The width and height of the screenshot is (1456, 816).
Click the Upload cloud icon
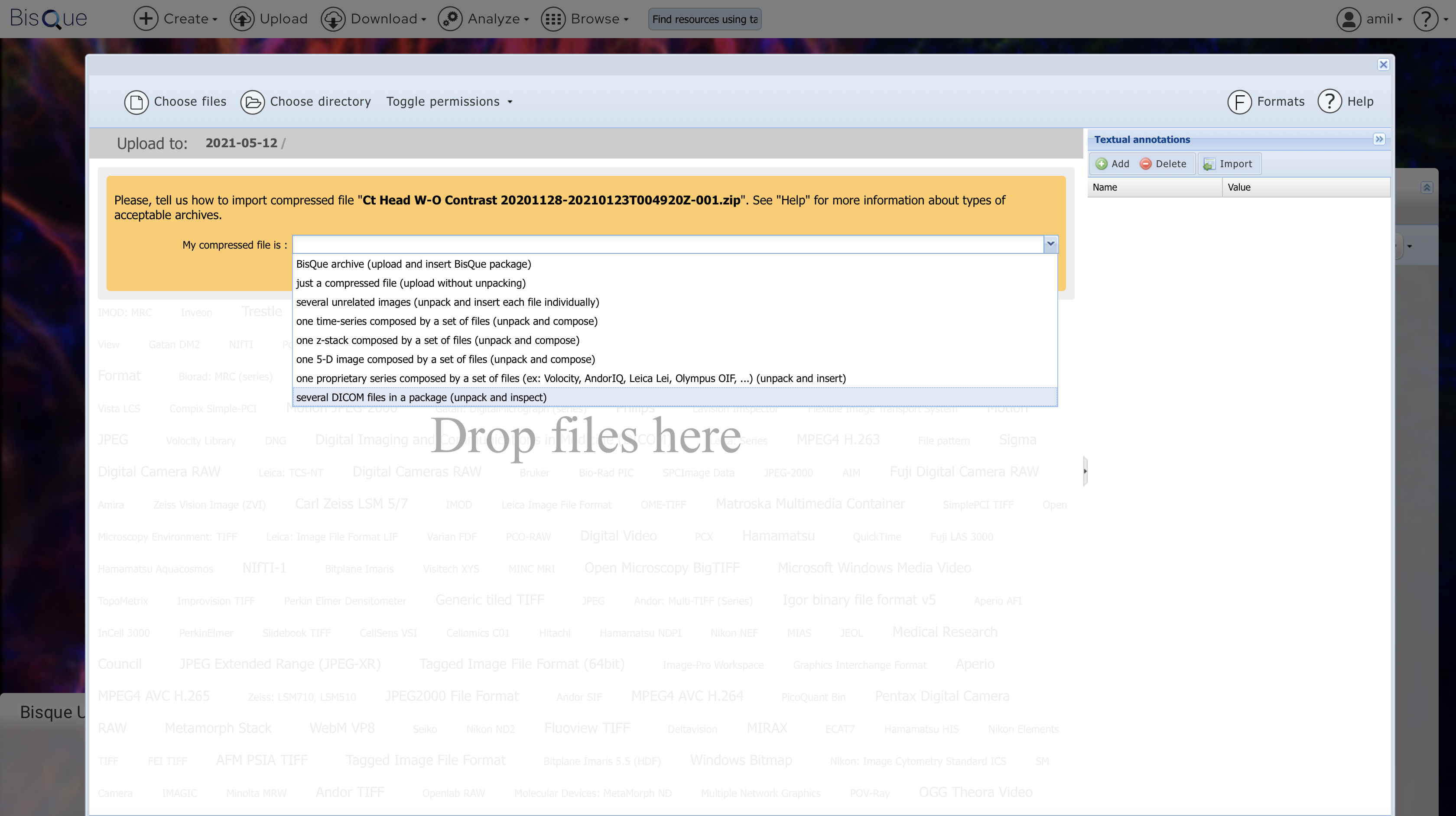[242, 19]
